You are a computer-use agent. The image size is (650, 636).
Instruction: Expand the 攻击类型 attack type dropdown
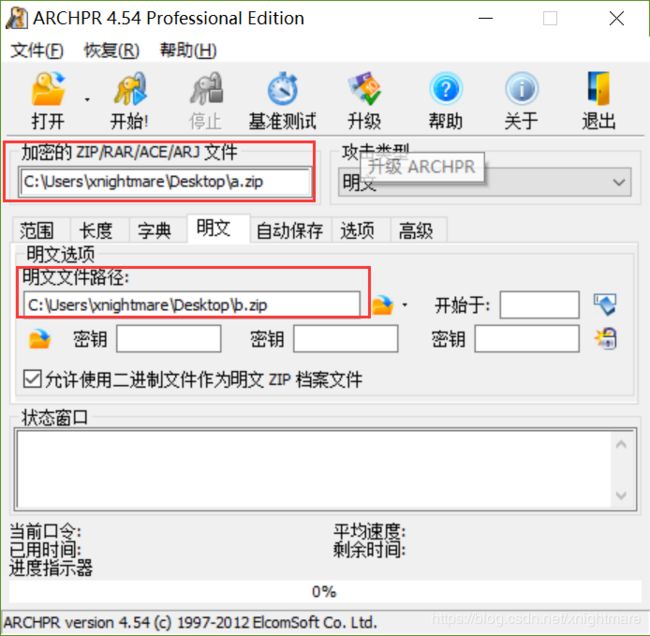pos(619,182)
